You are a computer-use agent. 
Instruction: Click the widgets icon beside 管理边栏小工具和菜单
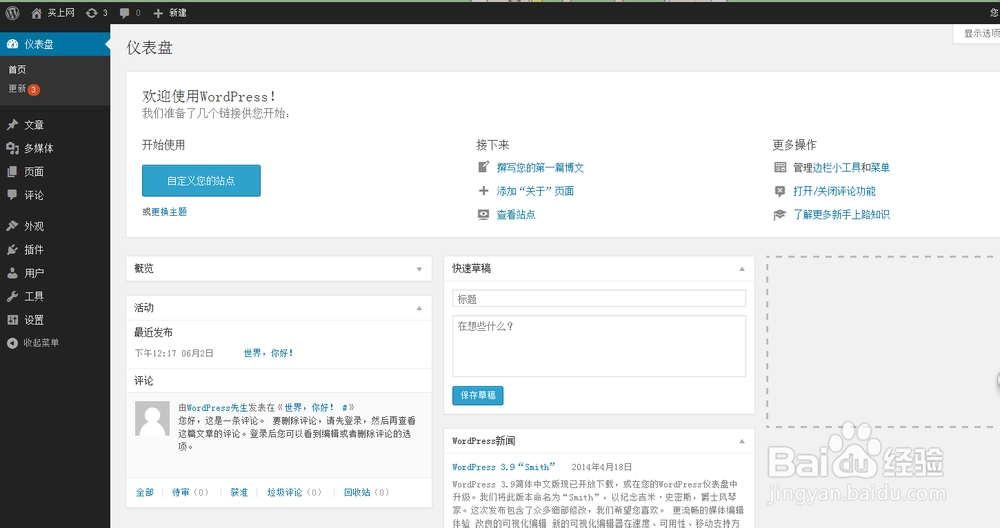pos(780,167)
